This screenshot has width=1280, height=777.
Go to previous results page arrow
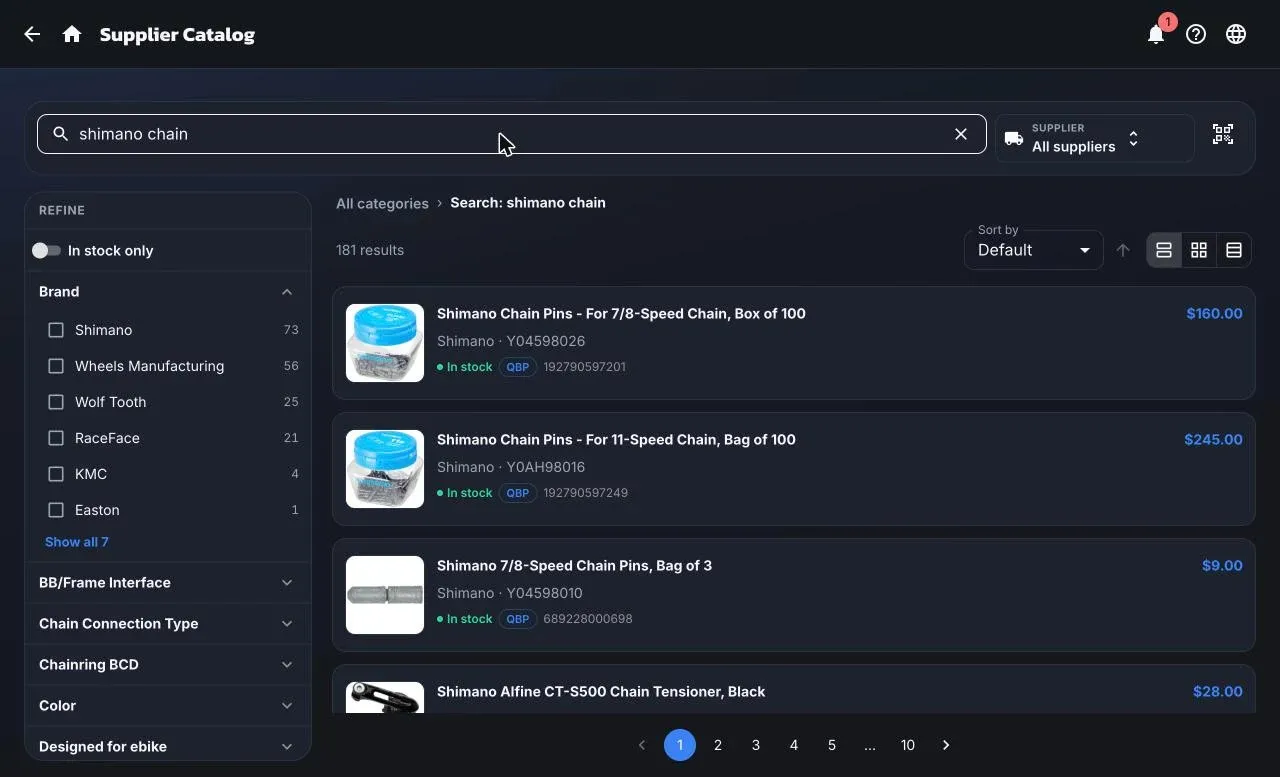tap(642, 745)
